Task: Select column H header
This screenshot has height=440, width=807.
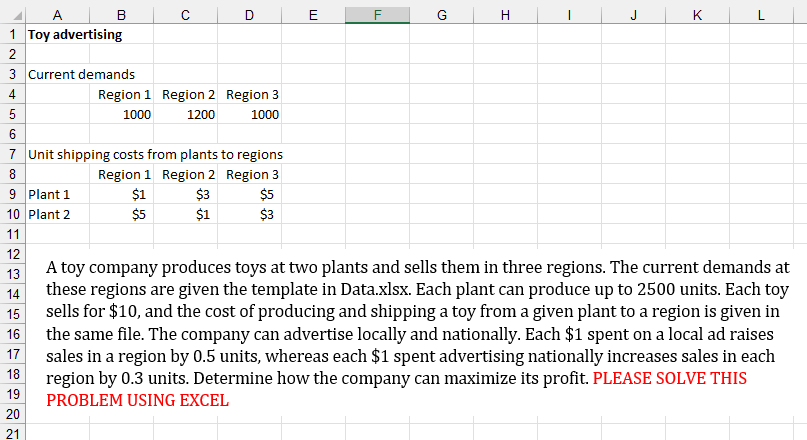Action: (x=505, y=15)
